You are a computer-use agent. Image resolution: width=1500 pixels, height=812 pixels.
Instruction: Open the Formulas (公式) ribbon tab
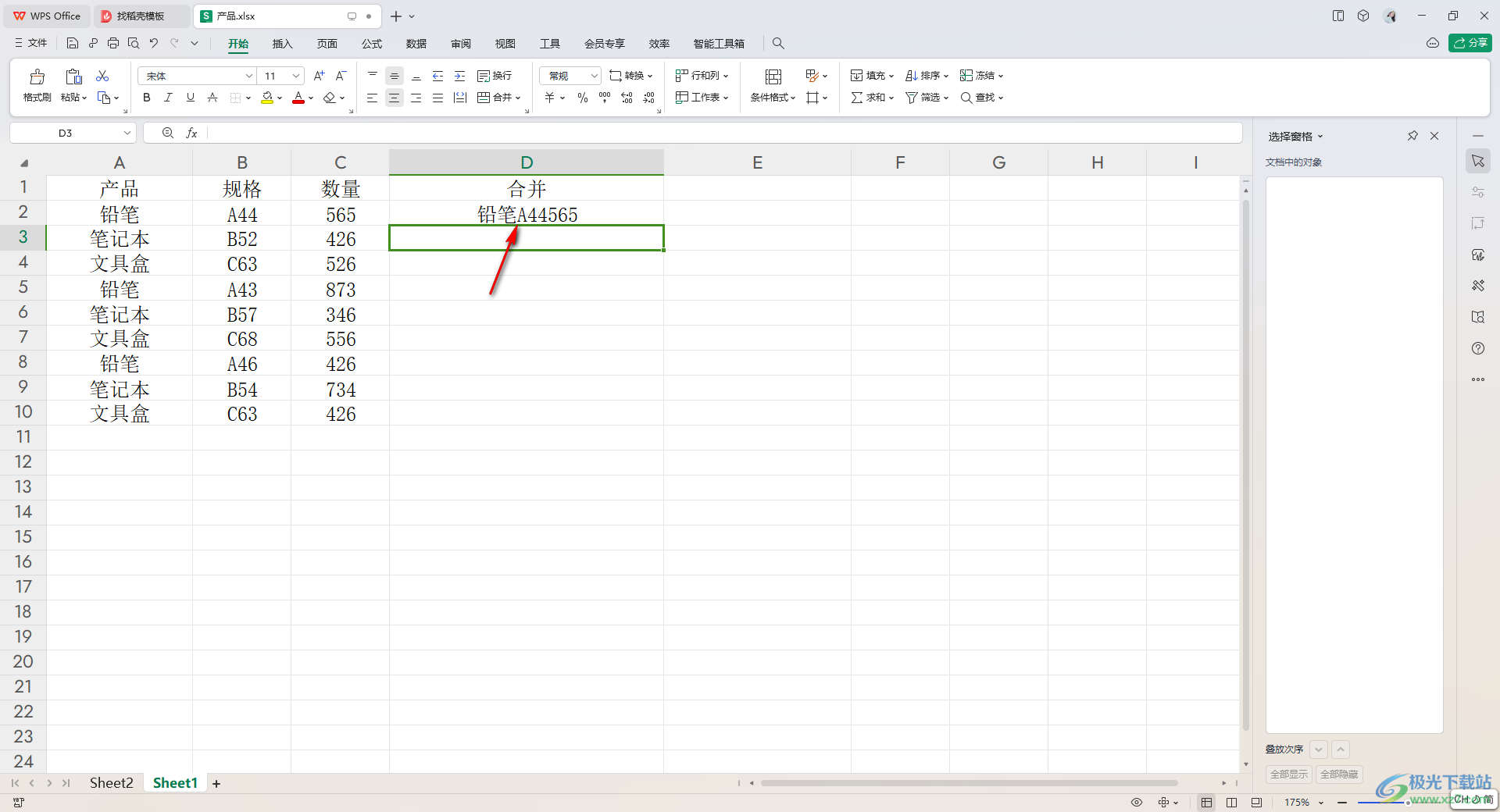(x=372, y=44)
